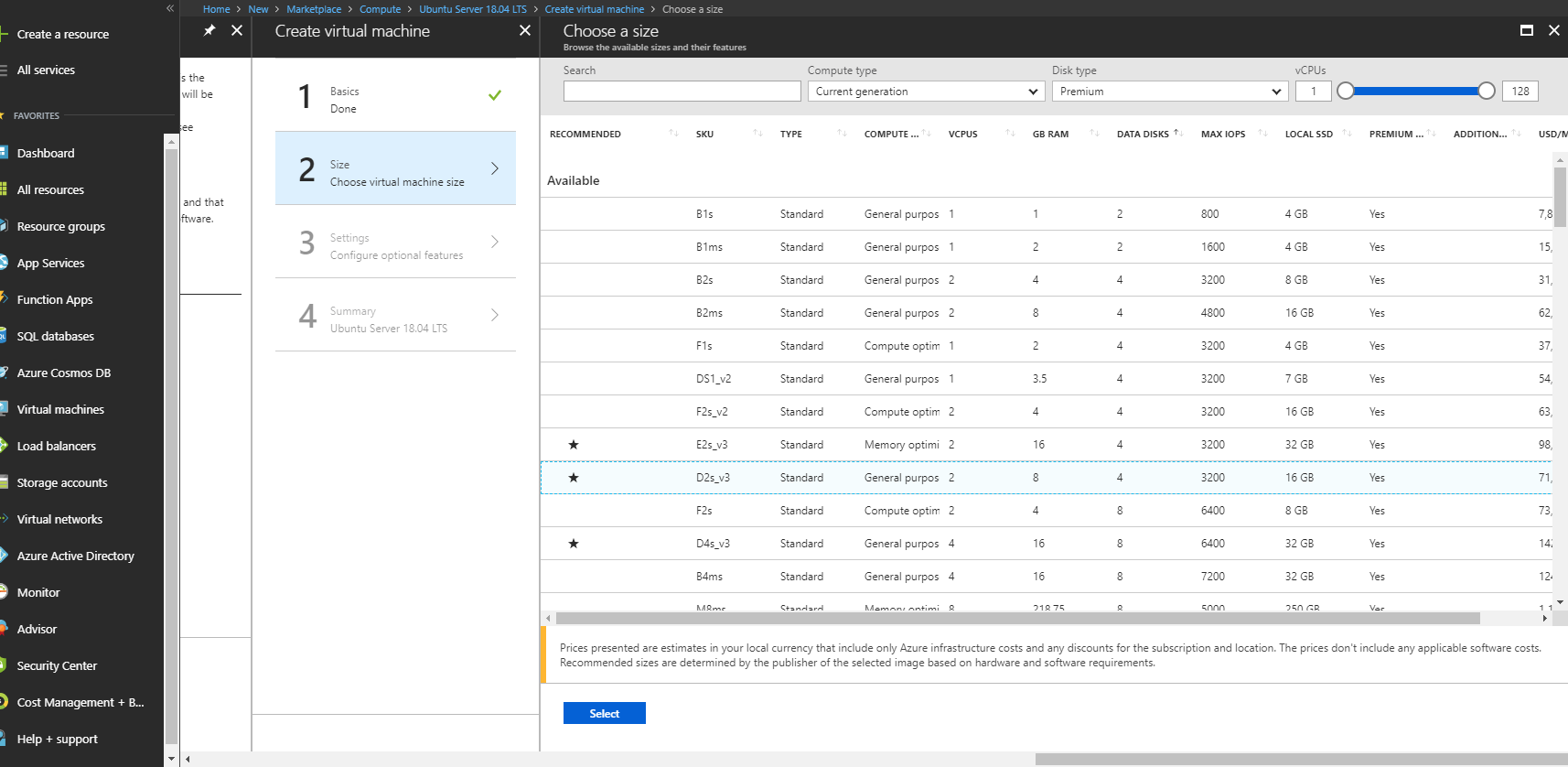Click the green checkmark beside Basics step
This screenshot has height=767, width=1568.
(495, 95)
